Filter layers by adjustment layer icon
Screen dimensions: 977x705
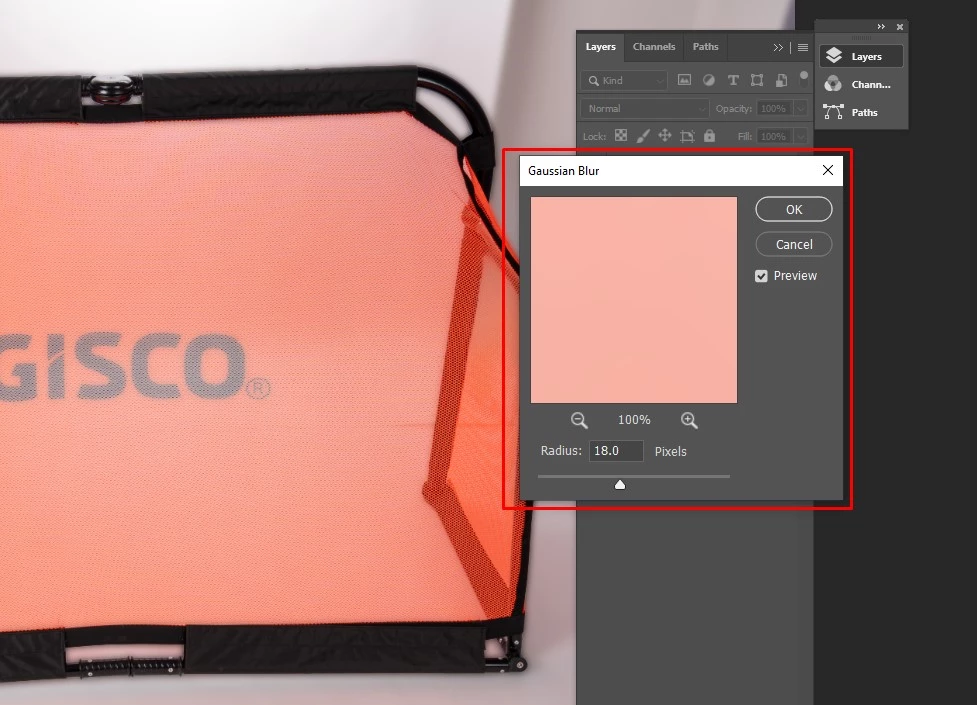click(709, 80)
